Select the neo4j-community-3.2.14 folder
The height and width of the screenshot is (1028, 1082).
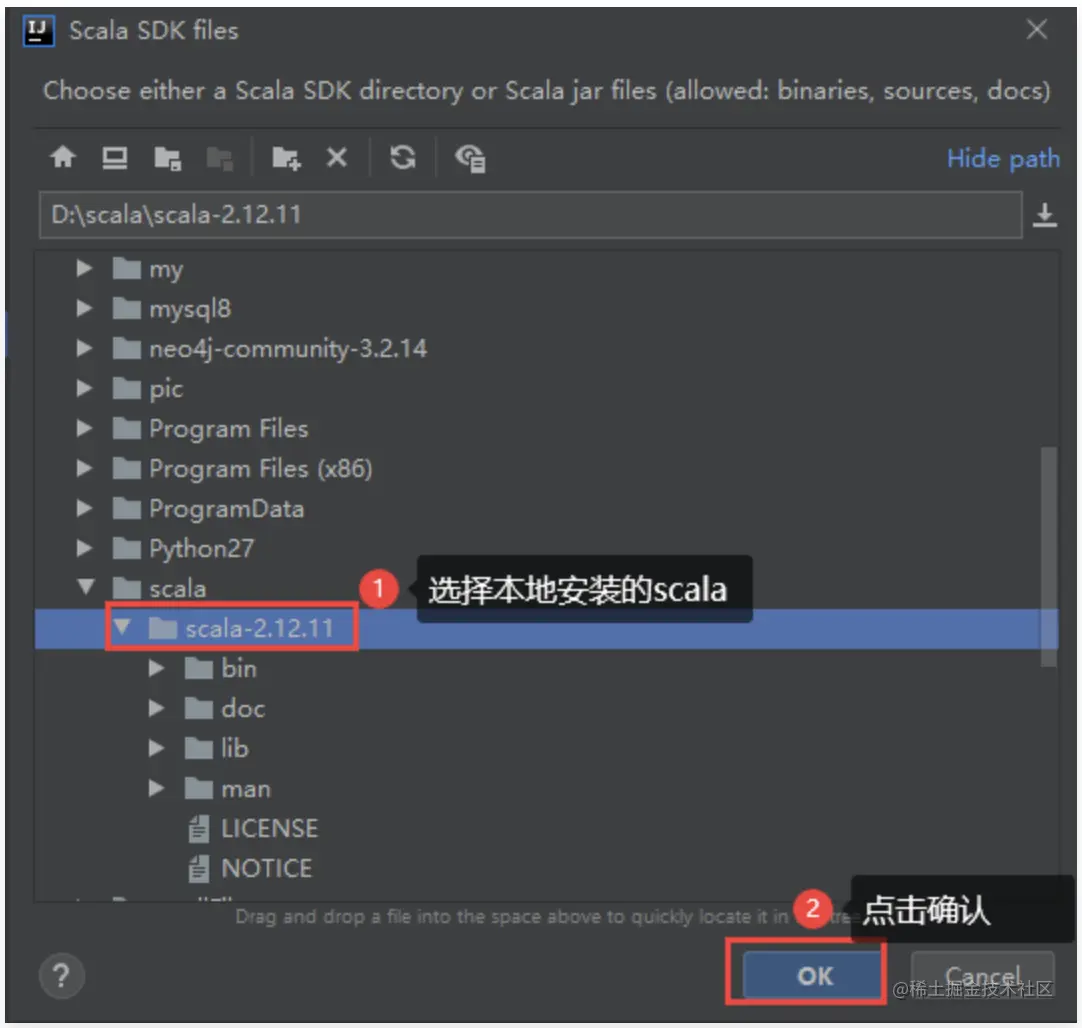pos(270,348)
